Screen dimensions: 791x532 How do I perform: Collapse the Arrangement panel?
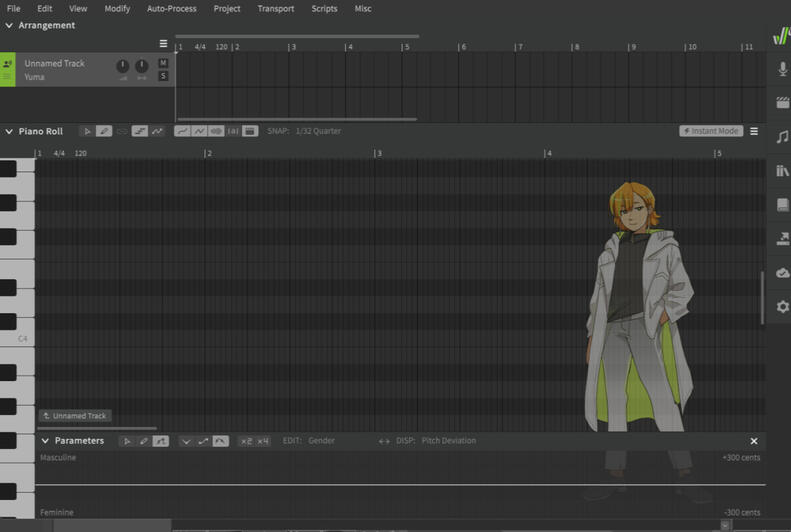[x=9, y=25]
